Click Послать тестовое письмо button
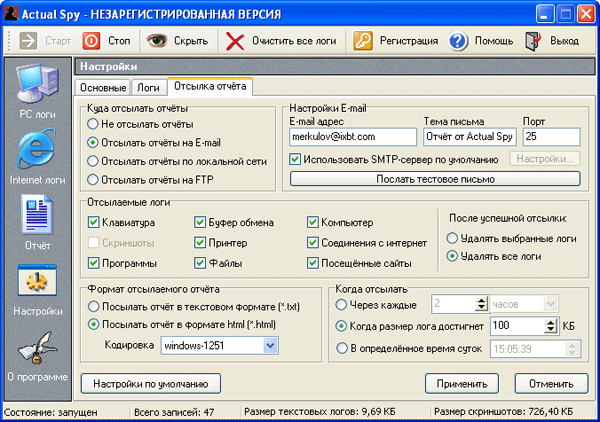 [x=435, y=179]
